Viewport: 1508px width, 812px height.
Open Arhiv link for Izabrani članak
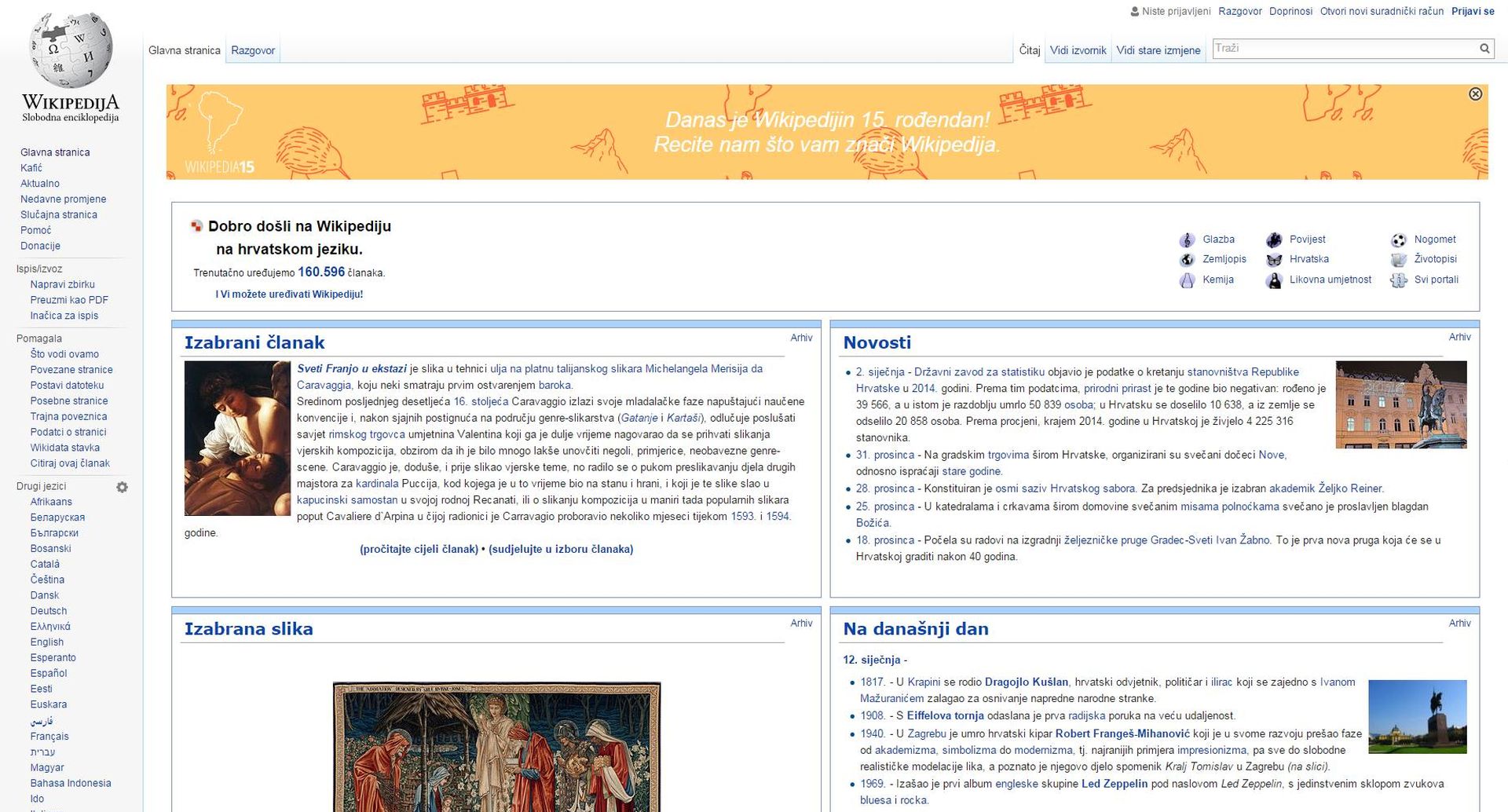[801, 338]
